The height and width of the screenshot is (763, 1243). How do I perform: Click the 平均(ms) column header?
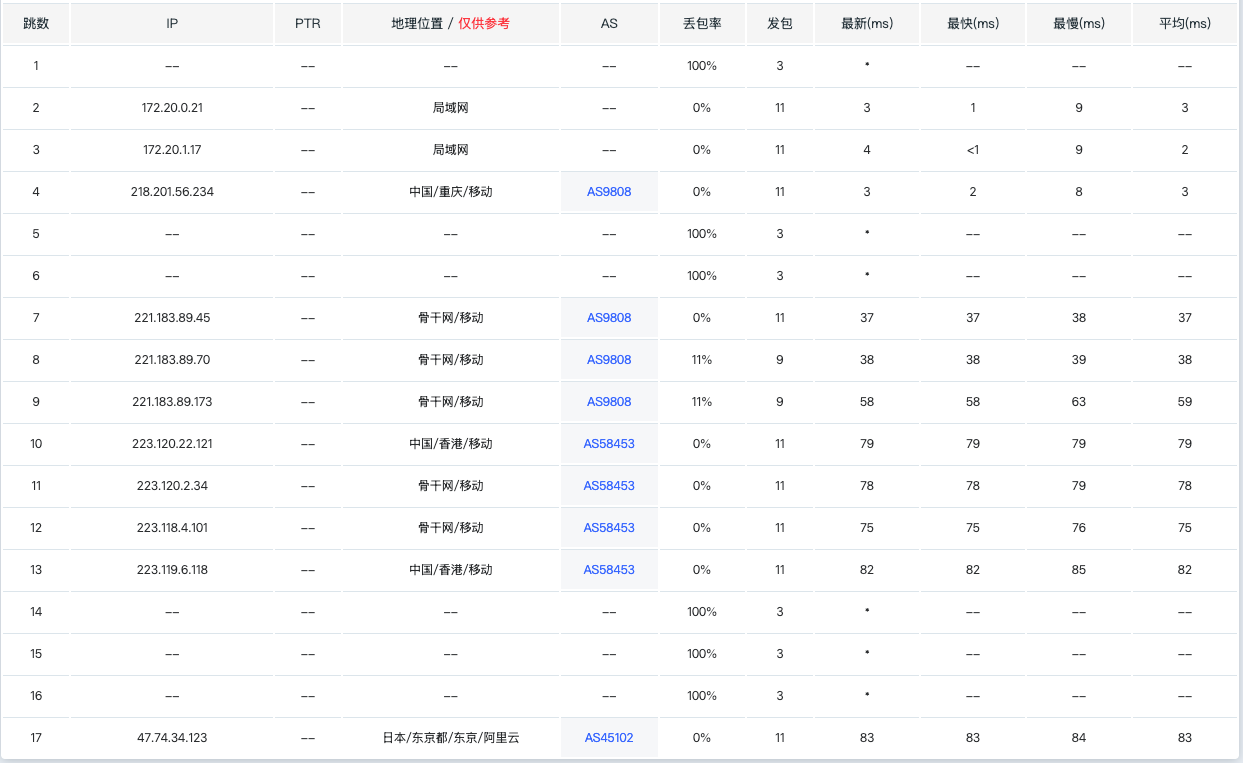tap(1185, 23)
